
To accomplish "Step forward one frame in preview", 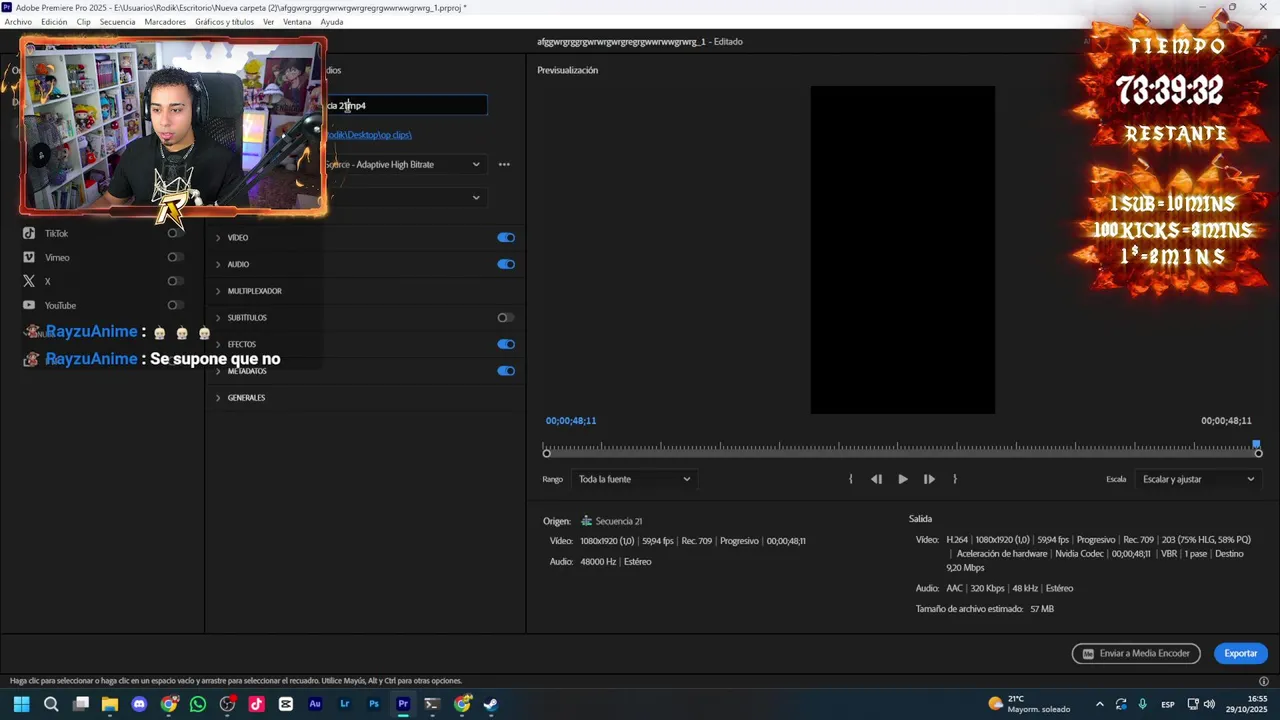I will click(x=929, y=479).
